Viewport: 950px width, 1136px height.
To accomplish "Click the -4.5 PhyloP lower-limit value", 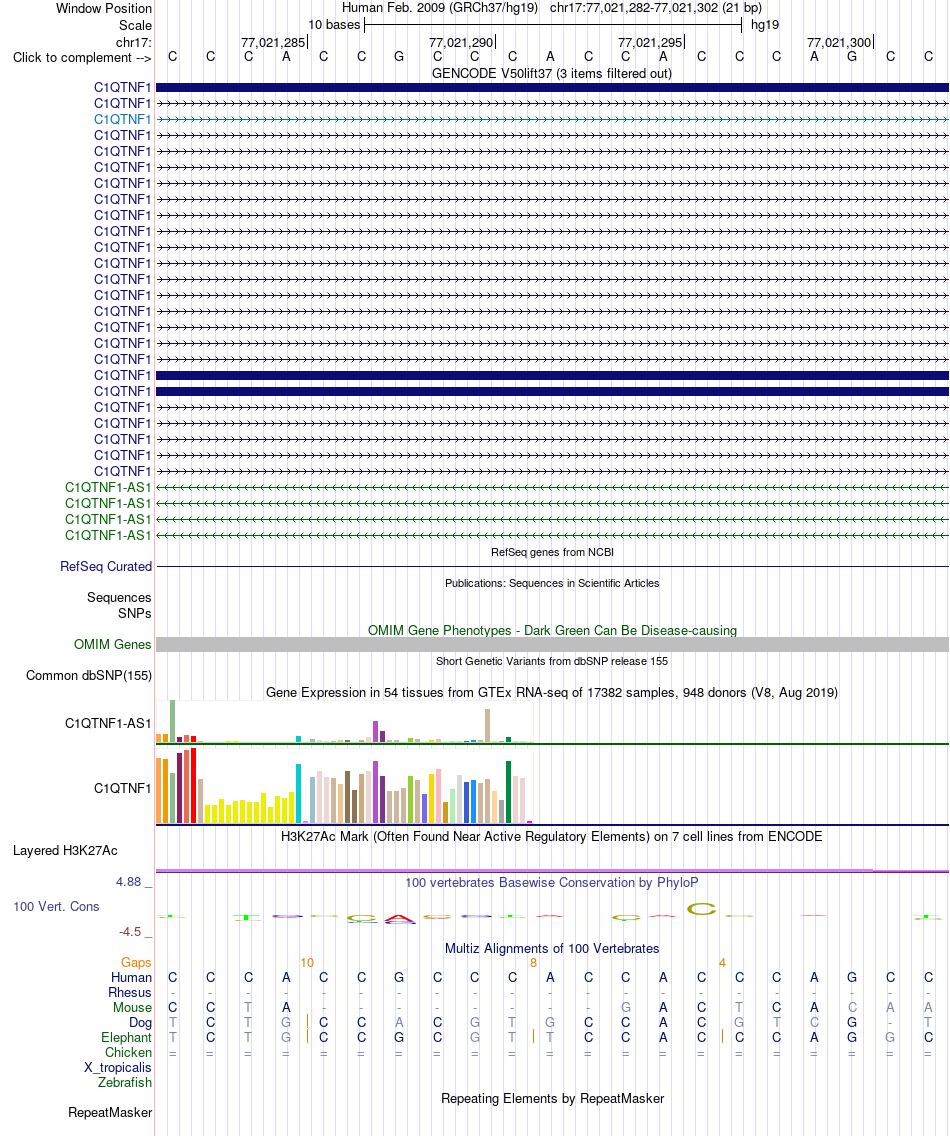I will coord(130,932).
